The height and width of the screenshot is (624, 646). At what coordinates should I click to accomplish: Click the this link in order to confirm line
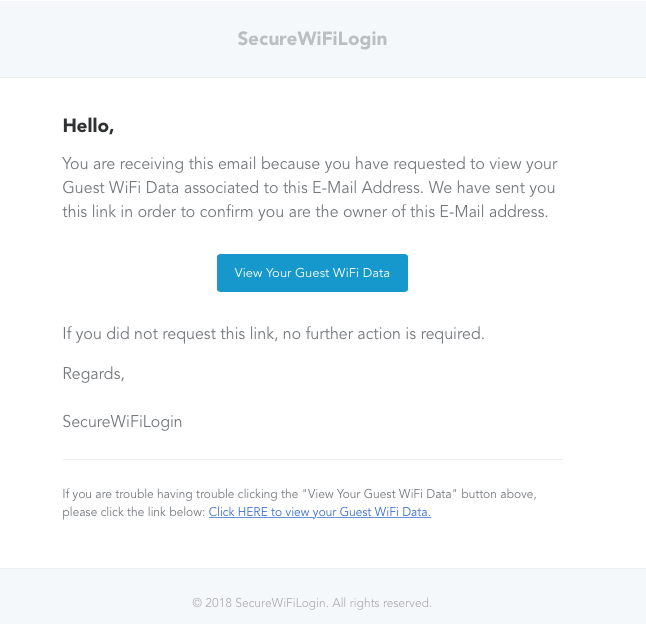click(x=305, y=212)
